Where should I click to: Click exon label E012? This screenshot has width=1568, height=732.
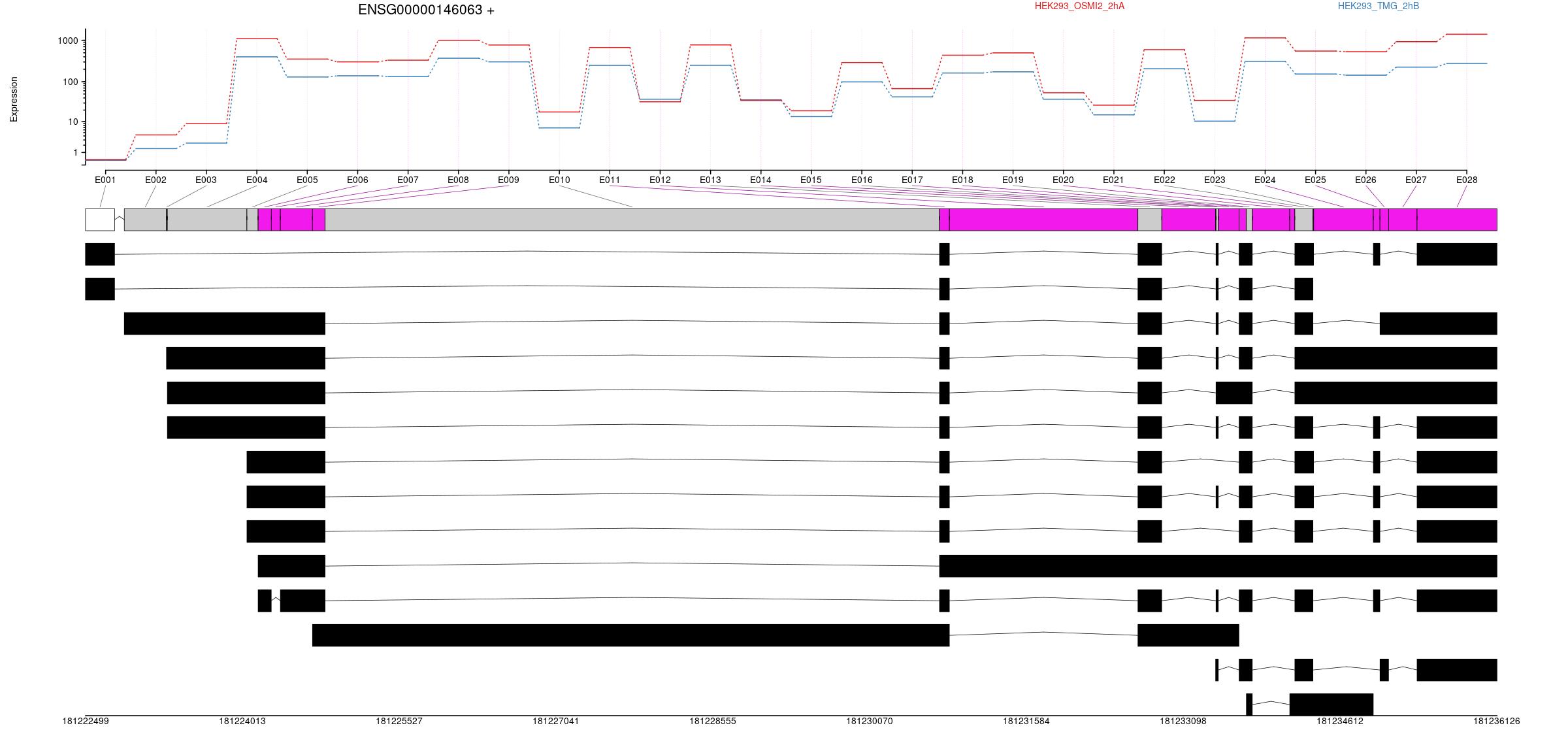pyautogui.click(x=660, y=180)
